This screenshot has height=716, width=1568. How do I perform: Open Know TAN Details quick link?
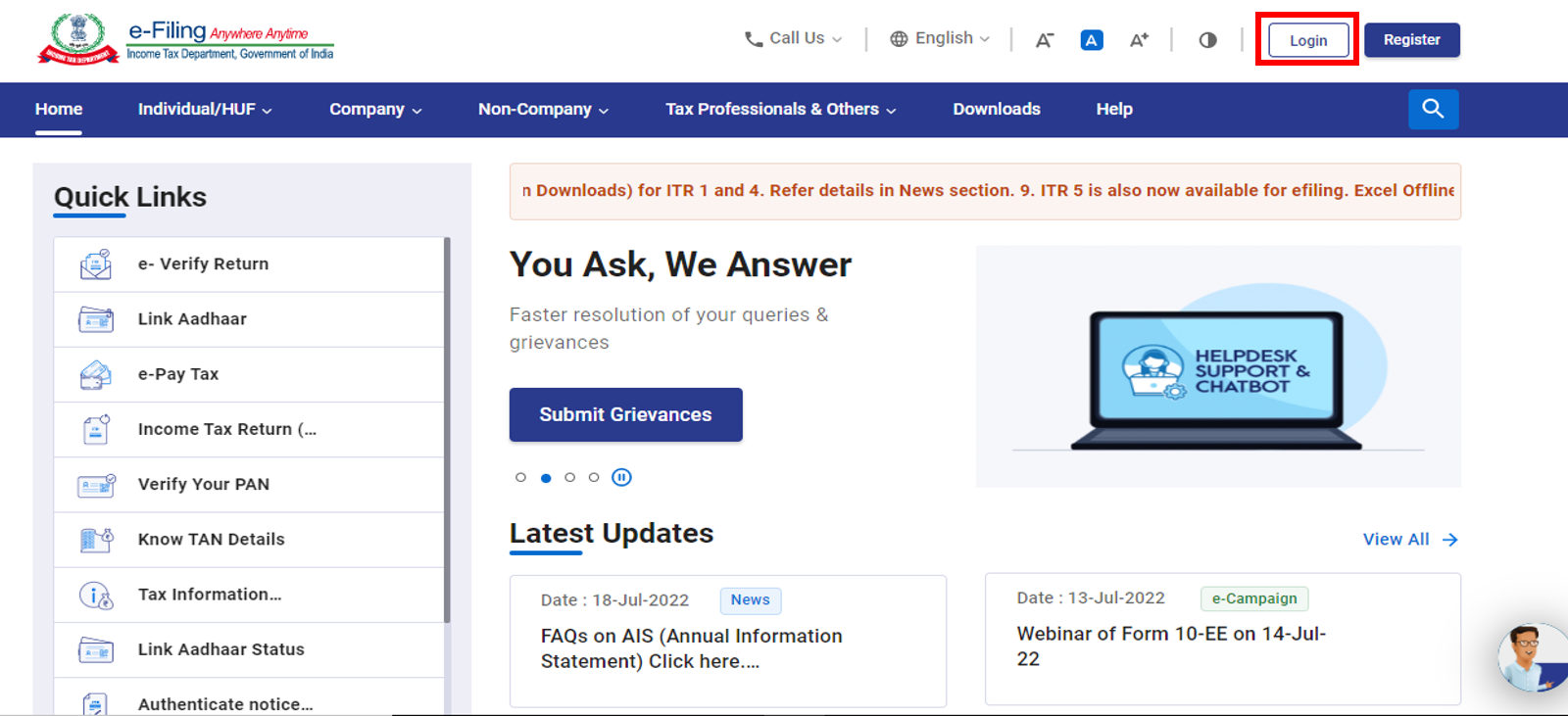(249, 540)
